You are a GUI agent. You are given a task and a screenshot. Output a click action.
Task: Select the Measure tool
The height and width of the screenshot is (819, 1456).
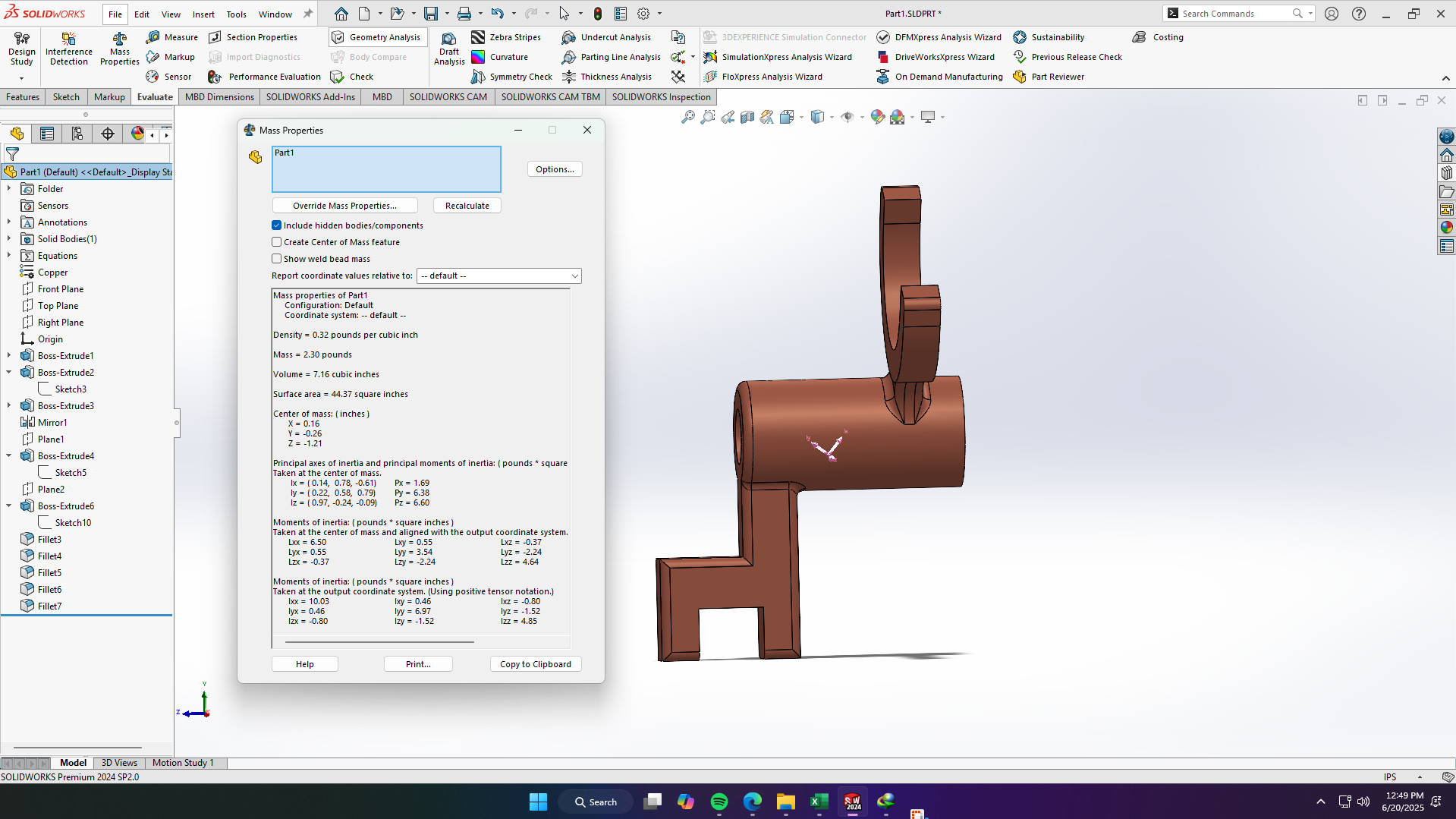[x=172, y=37]
